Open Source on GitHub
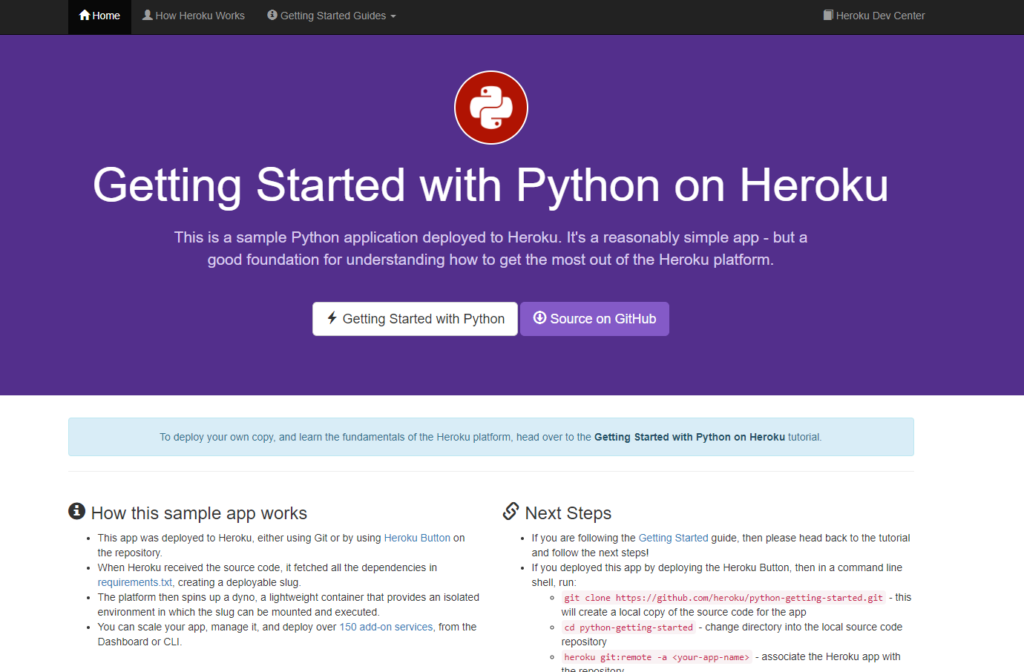Screen dimensions: 1024x672 (x=595, y=318)
